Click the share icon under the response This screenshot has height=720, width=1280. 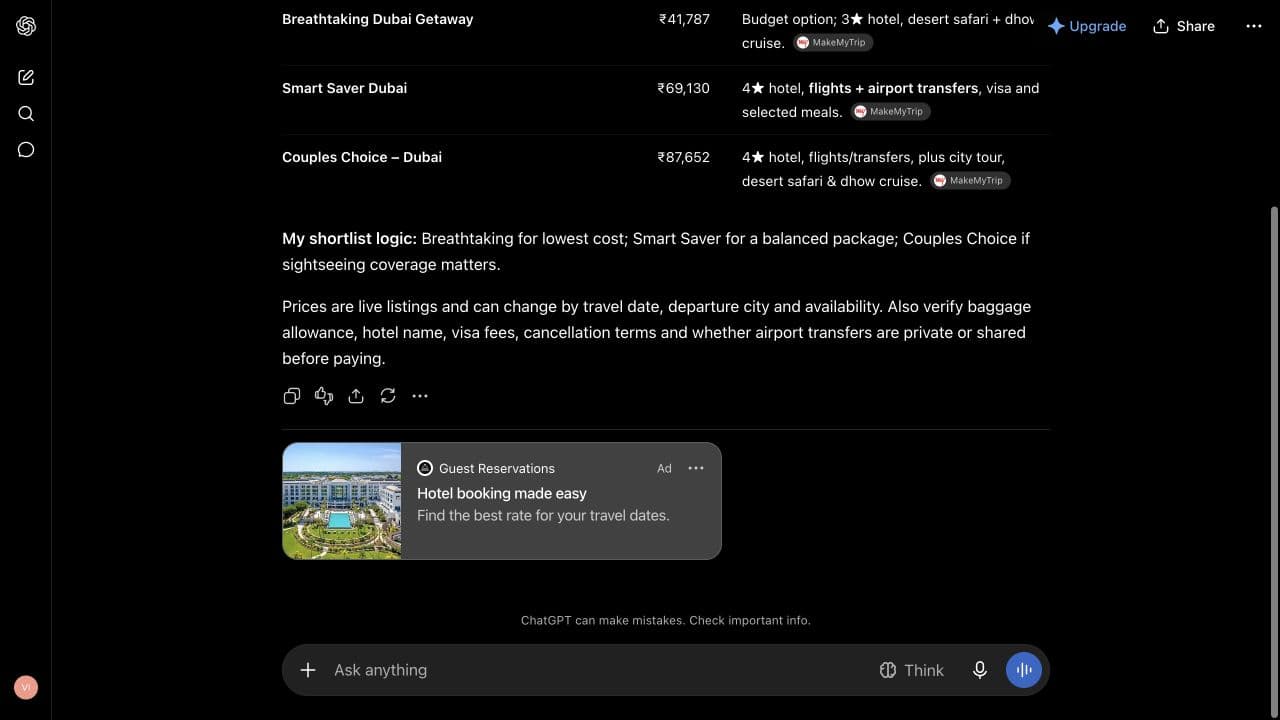[x=356, y=396]
